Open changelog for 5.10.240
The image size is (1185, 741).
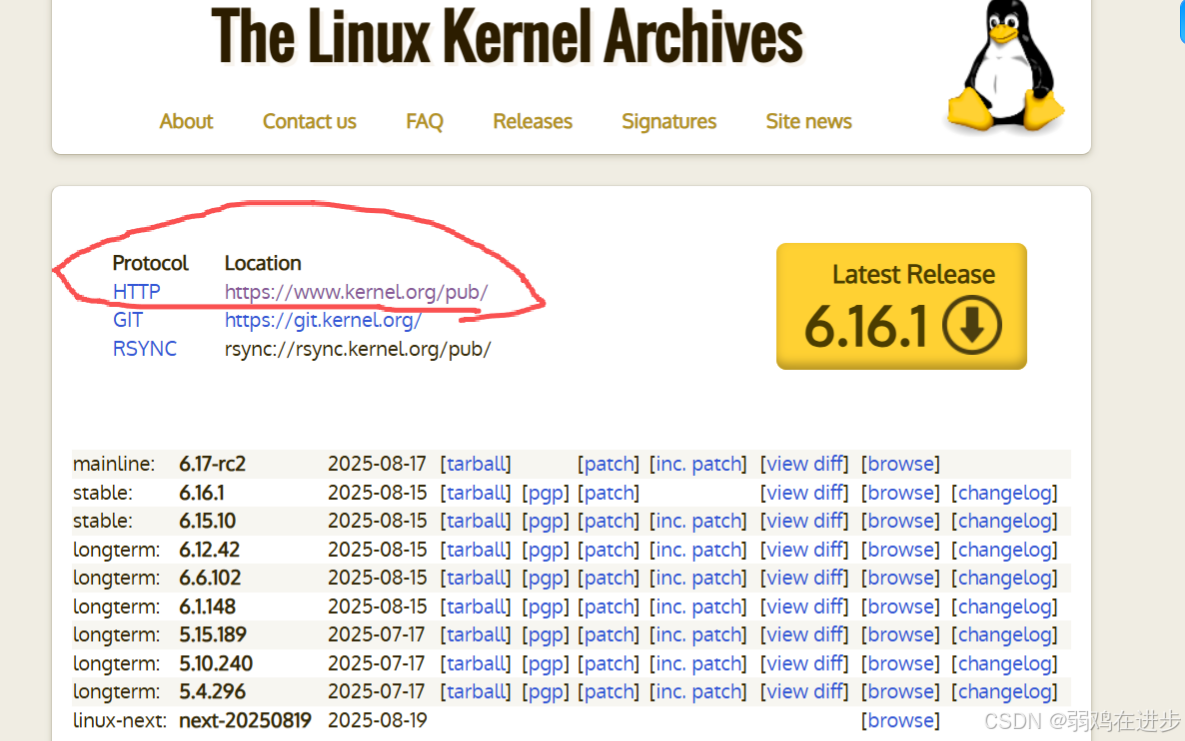pyautogui.click(x=1004, y=663)
